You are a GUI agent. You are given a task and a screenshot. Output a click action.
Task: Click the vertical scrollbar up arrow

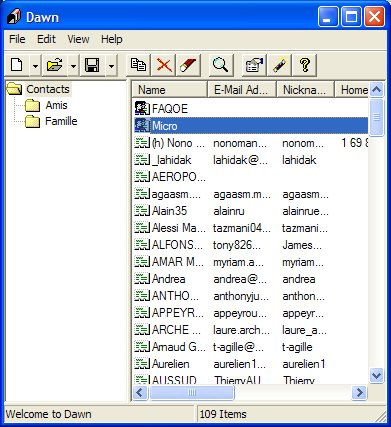[377, 89]
